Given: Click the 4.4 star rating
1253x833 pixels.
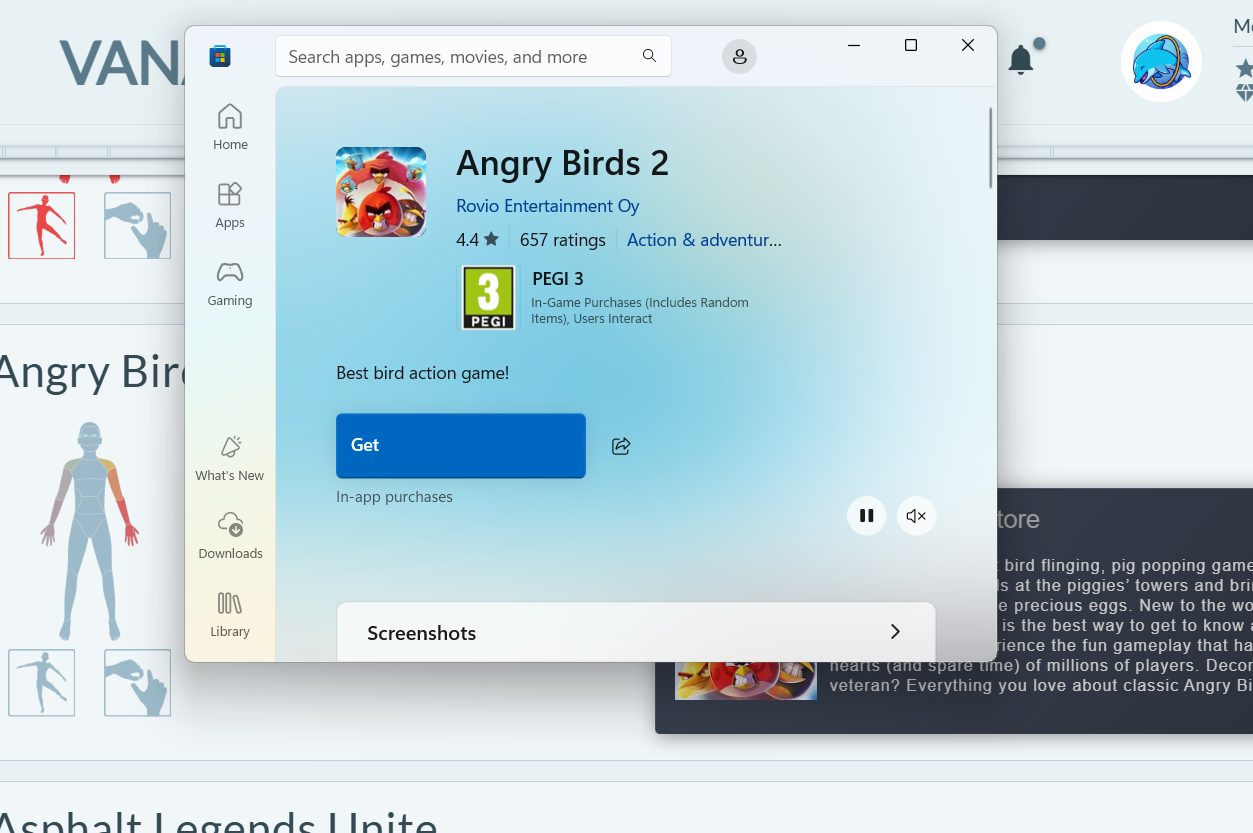Looking at the screenshot, I should point(477,240).
